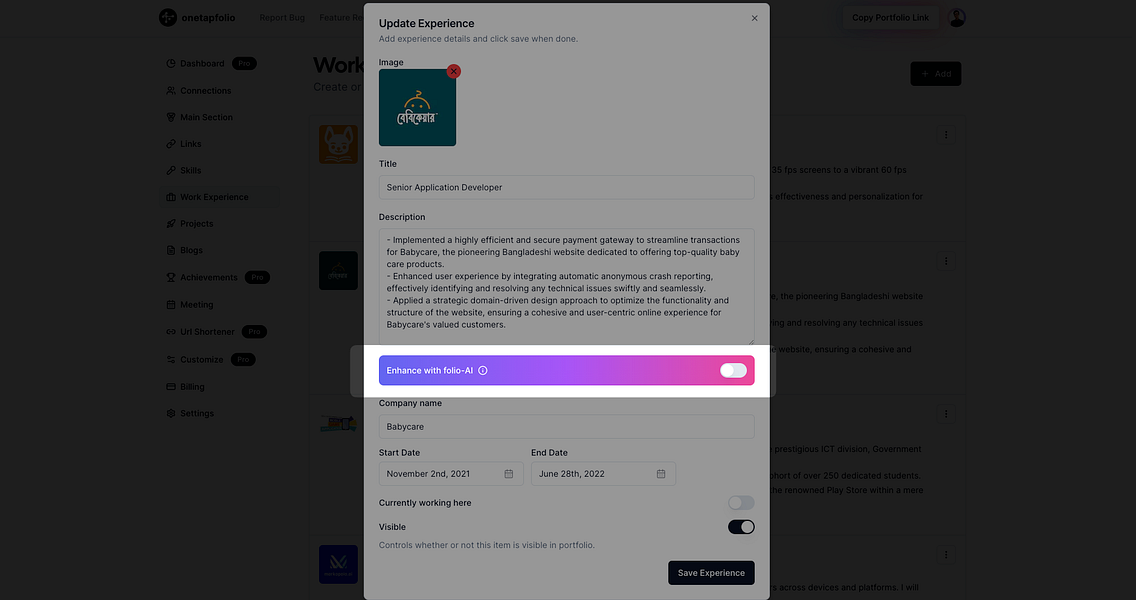The image size is (1136, 600).
Task: Click the Projects rocket icon
Action: pyautogui.click(x=170, y=223)
